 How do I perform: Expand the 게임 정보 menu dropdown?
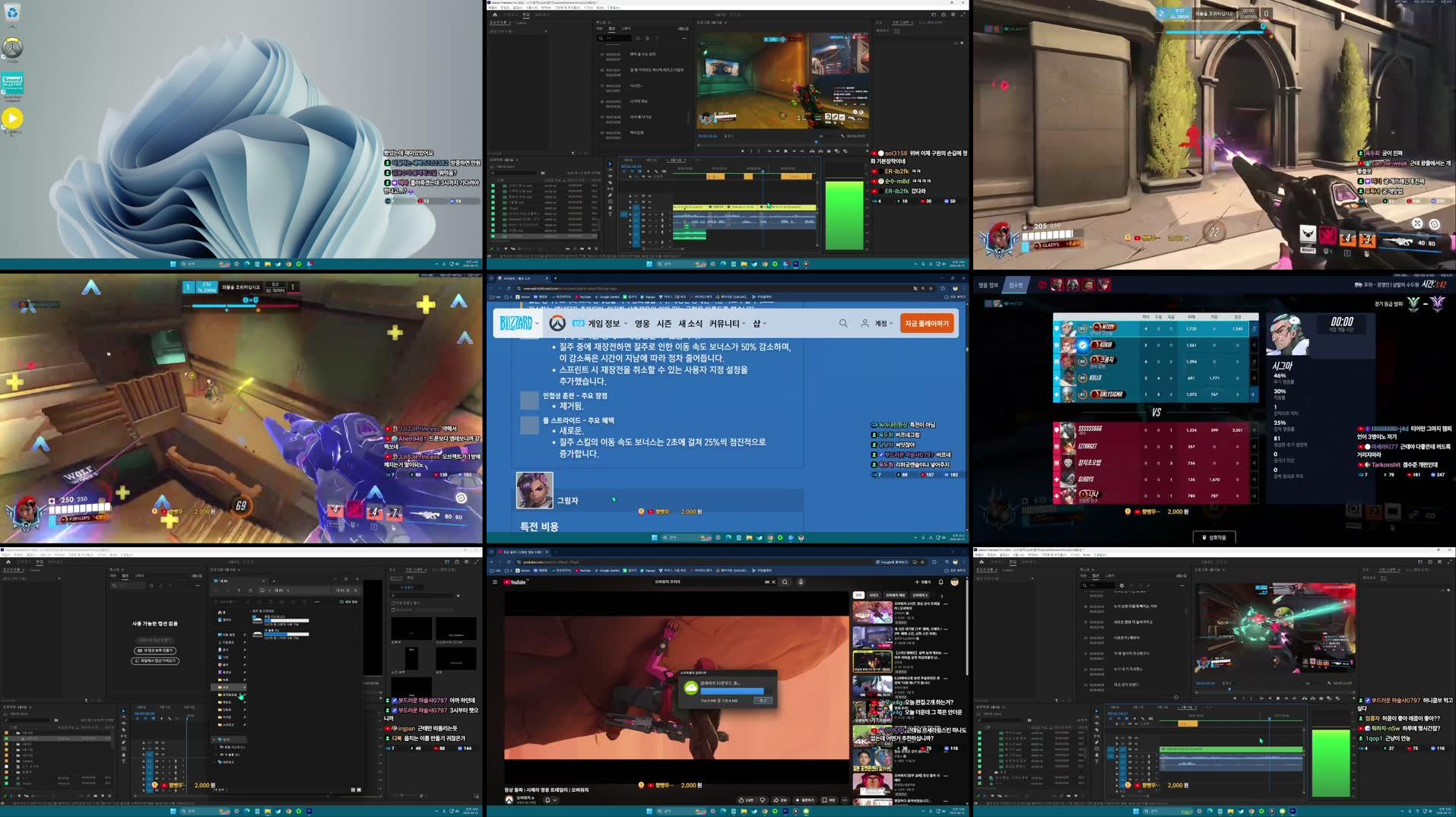606,323
